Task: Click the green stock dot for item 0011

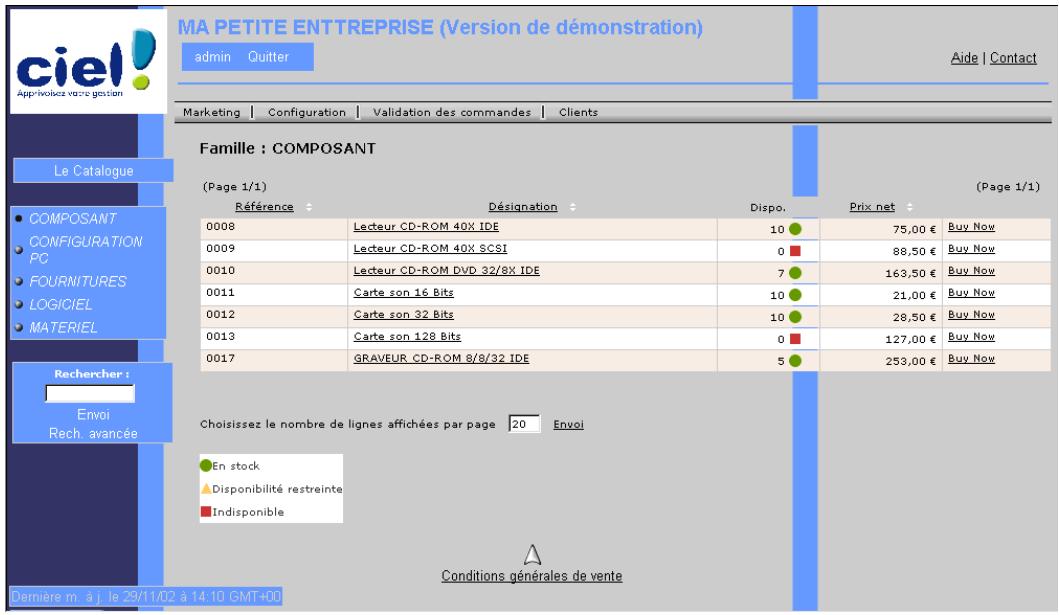Action: (796, 295)
